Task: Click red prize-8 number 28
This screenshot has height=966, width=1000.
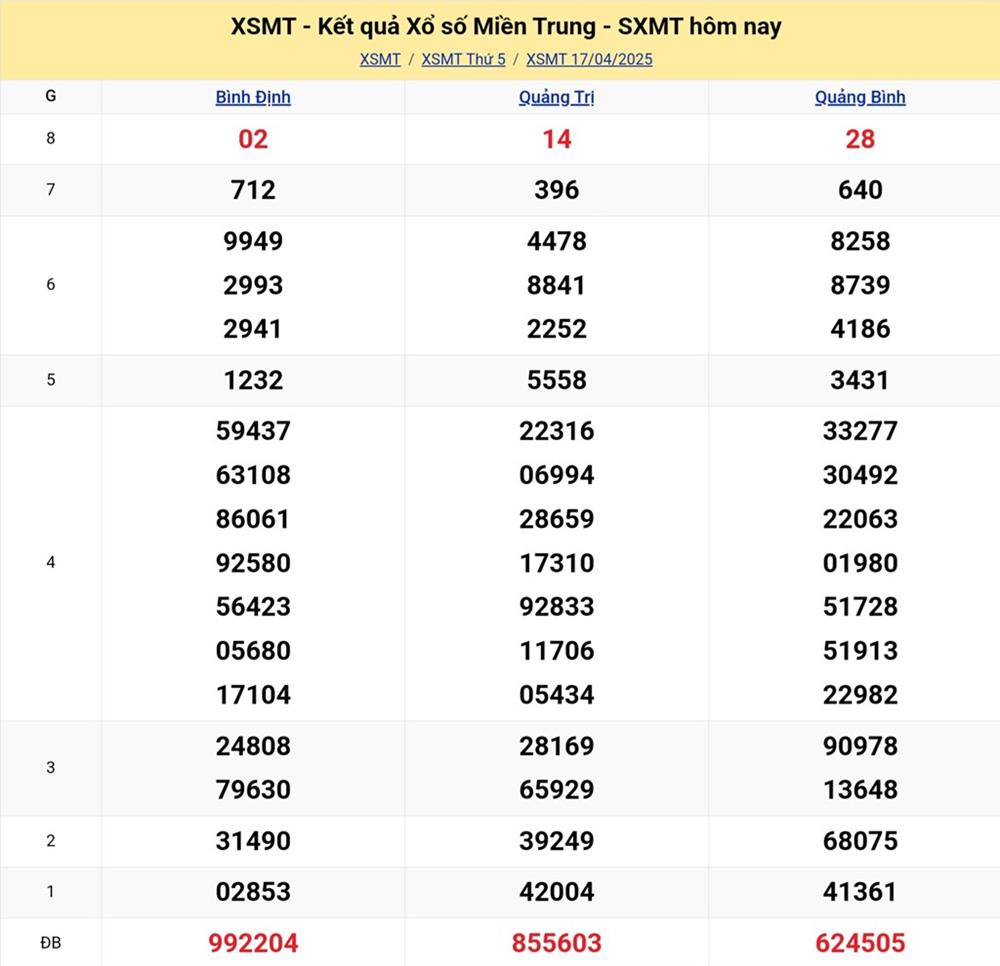Action: point(860,139)
